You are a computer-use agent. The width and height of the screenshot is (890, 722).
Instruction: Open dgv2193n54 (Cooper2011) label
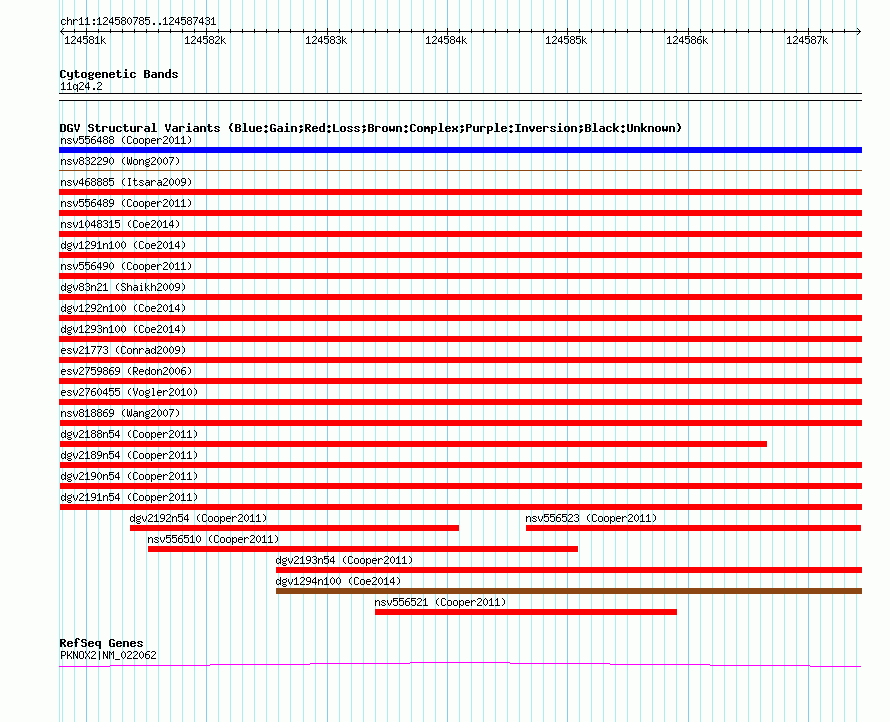tap(344, 560)
